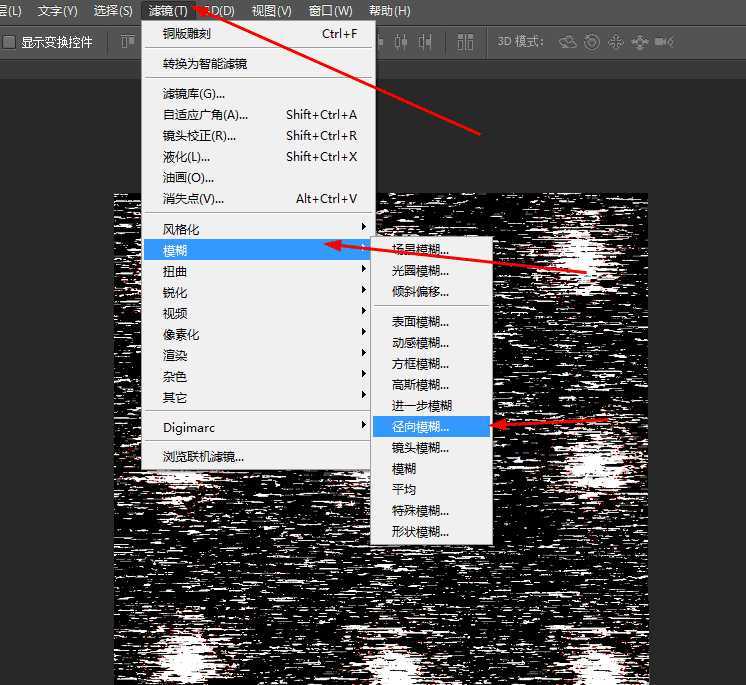
Task: Click 浏览联机滤镜... at the menu bottom
Action: [x=203, y=456]
